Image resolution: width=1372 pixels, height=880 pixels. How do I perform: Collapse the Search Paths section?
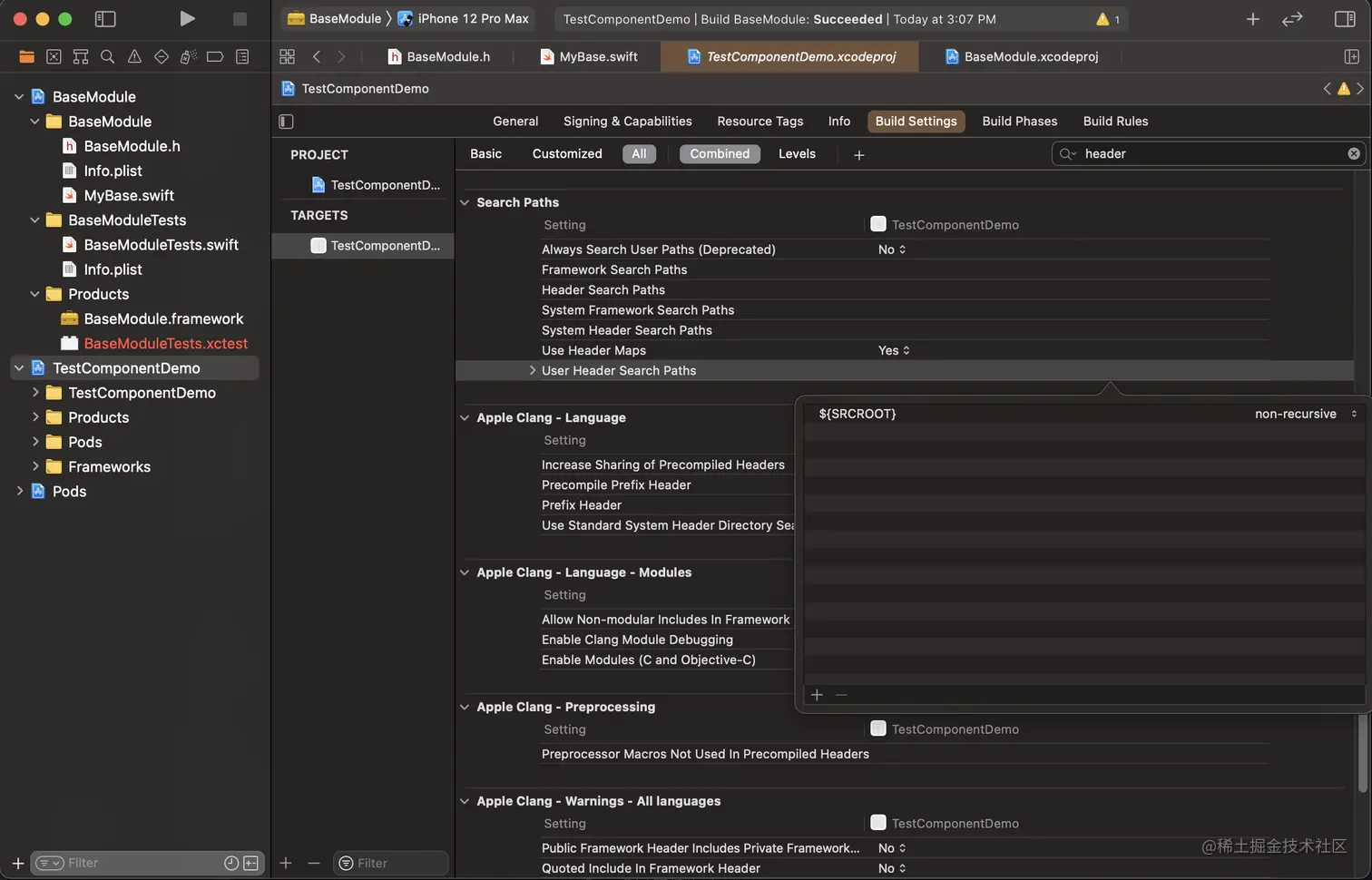(x=465, y=202)
